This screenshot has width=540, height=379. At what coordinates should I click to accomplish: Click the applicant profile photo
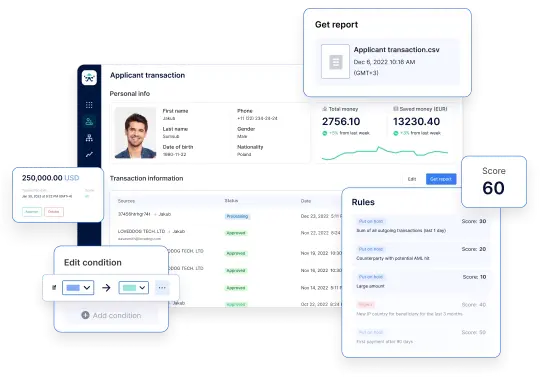pos(135,133)
